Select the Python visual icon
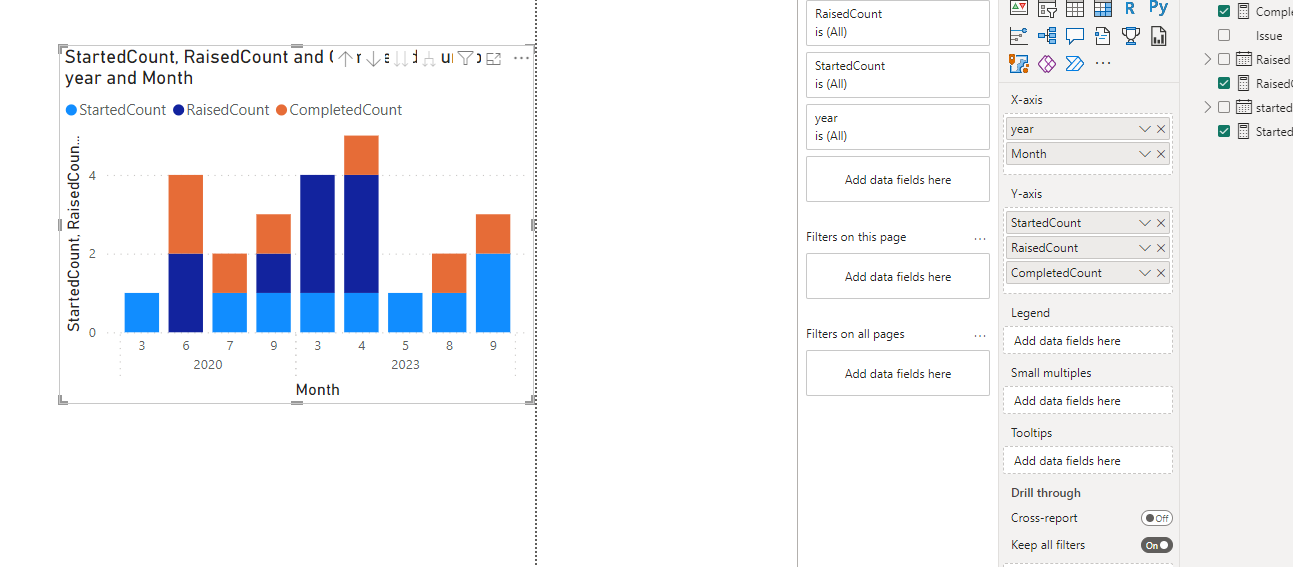Screen dimensions: 1293x567 pyautogui.click(x=1158, y=8)
